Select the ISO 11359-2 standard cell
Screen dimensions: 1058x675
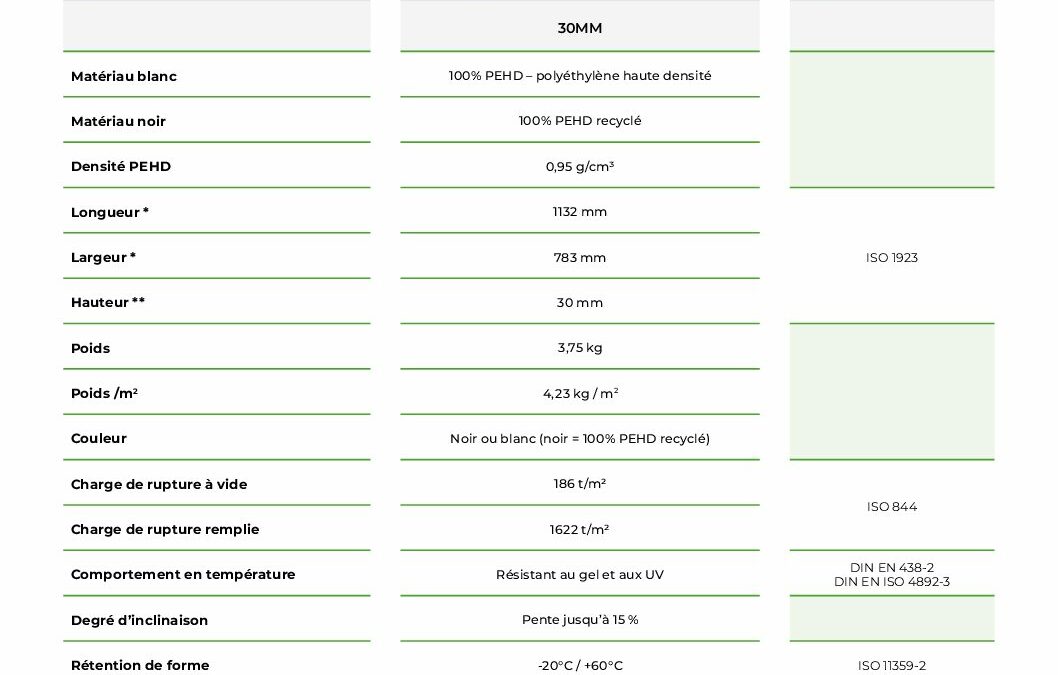(892, 665)
